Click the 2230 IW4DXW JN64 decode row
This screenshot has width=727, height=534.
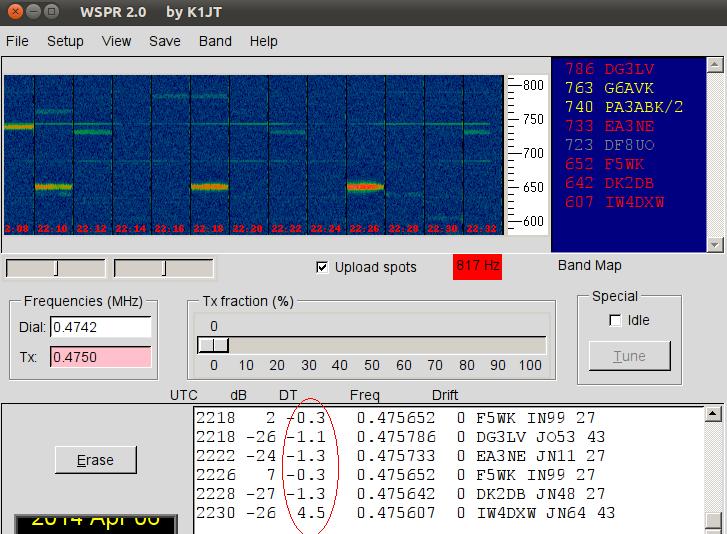click(406, 513)
